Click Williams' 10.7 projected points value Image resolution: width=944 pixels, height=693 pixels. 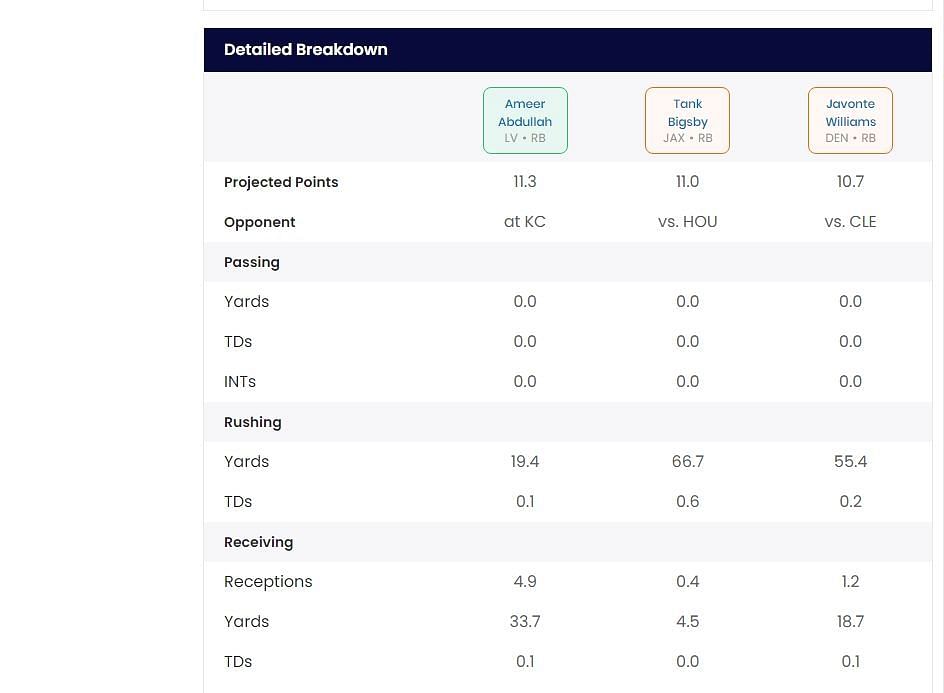click(x=850, y=182)
